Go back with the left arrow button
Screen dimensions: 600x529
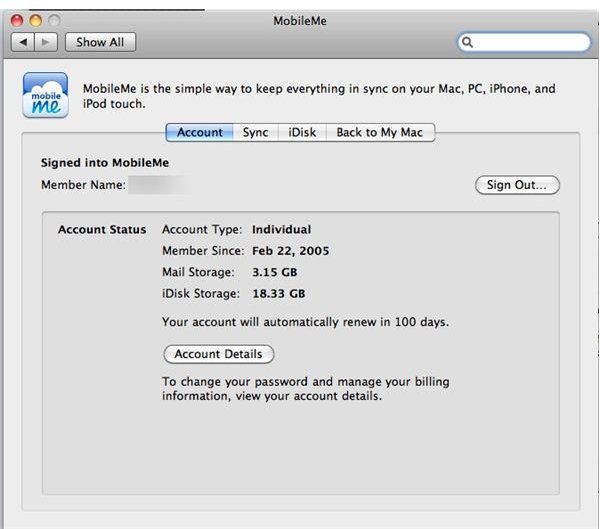point(23,42)
